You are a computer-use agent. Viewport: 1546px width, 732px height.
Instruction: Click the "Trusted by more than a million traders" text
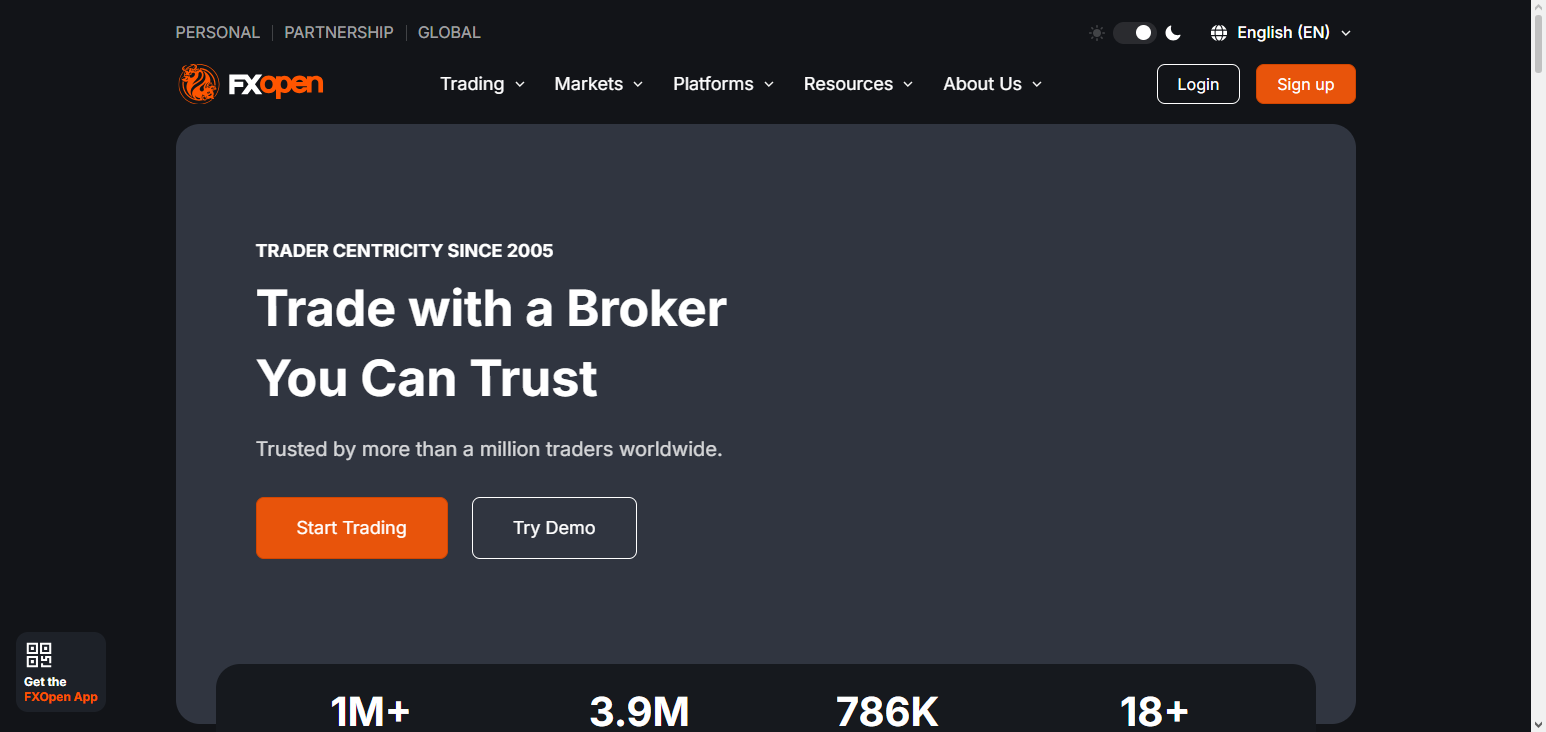489,449
